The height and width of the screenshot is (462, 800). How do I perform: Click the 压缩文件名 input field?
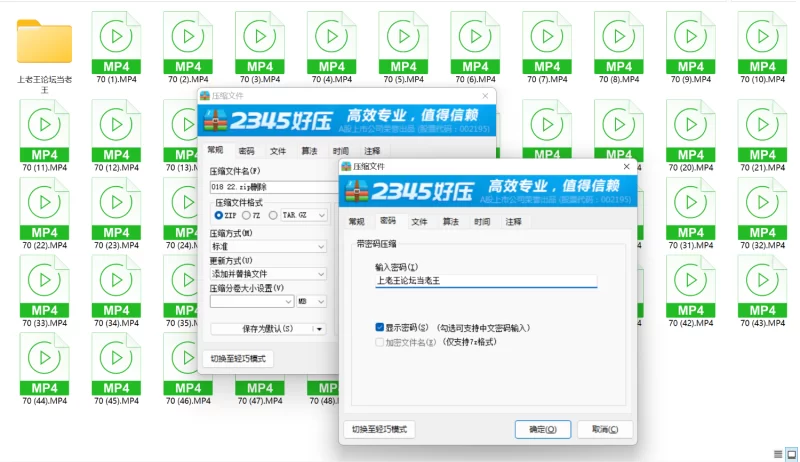273,187
